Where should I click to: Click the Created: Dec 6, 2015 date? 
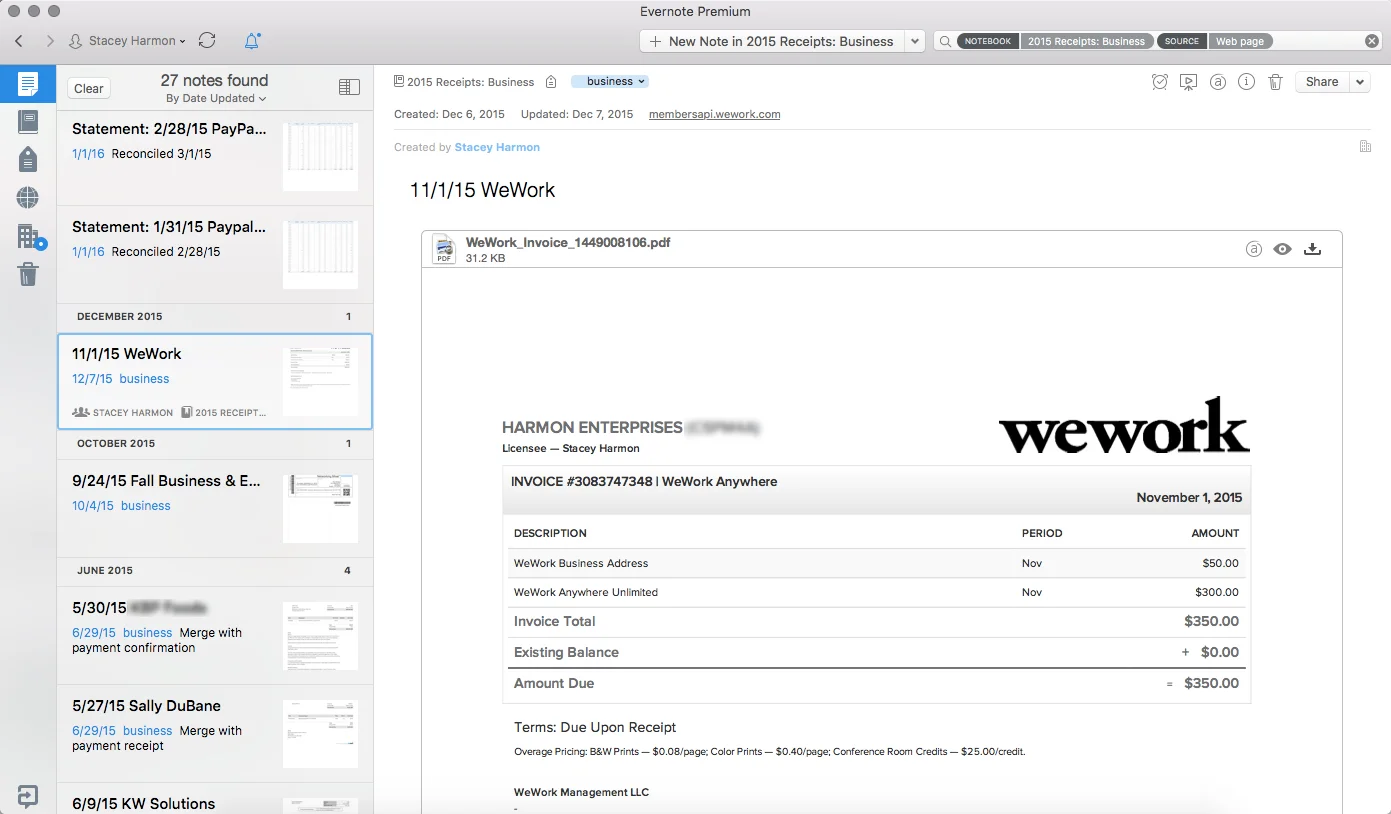(x=449, y=114)
